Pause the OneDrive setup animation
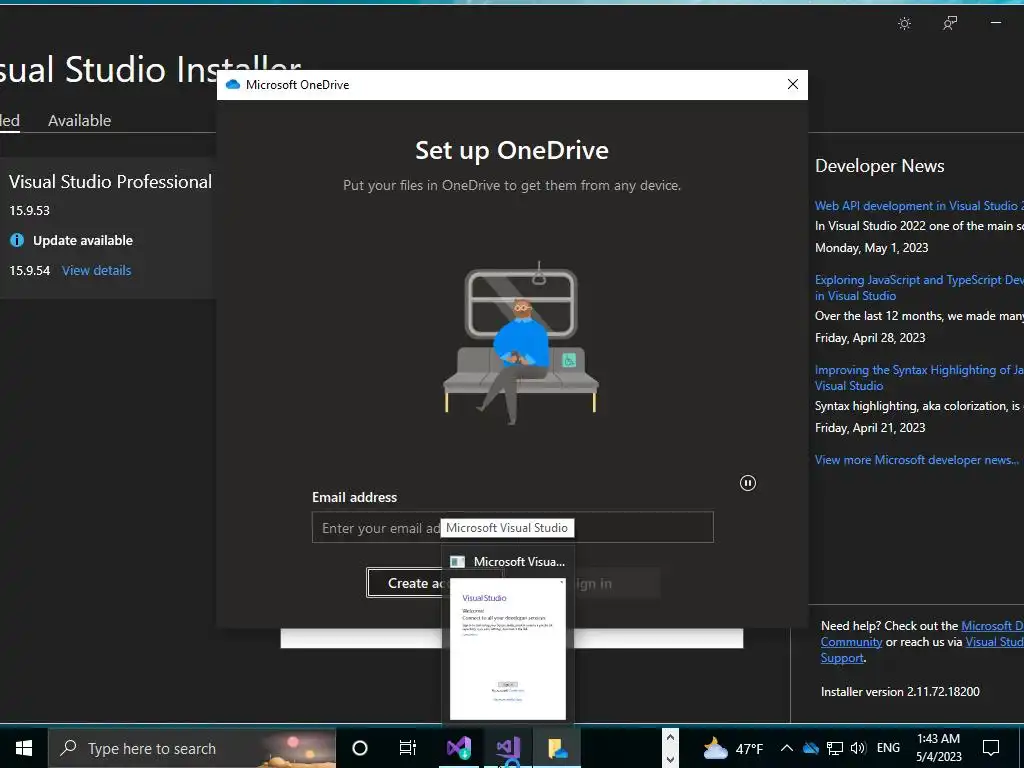This screenshot has width=1024, height=768. click(x=748, y=483)
